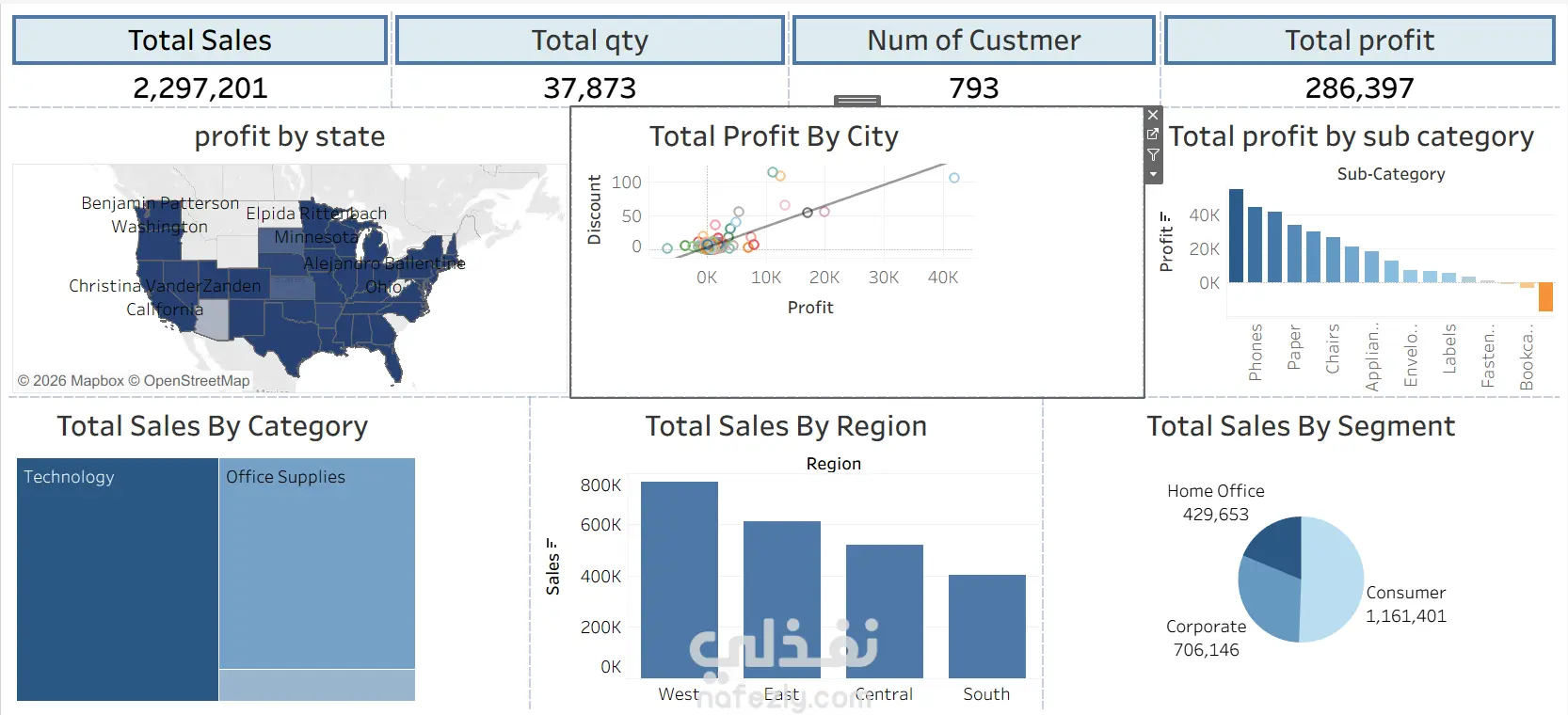Use Profit By City as filter
Viewport: 1568px width, 715px height.
tap(1153, 155)
